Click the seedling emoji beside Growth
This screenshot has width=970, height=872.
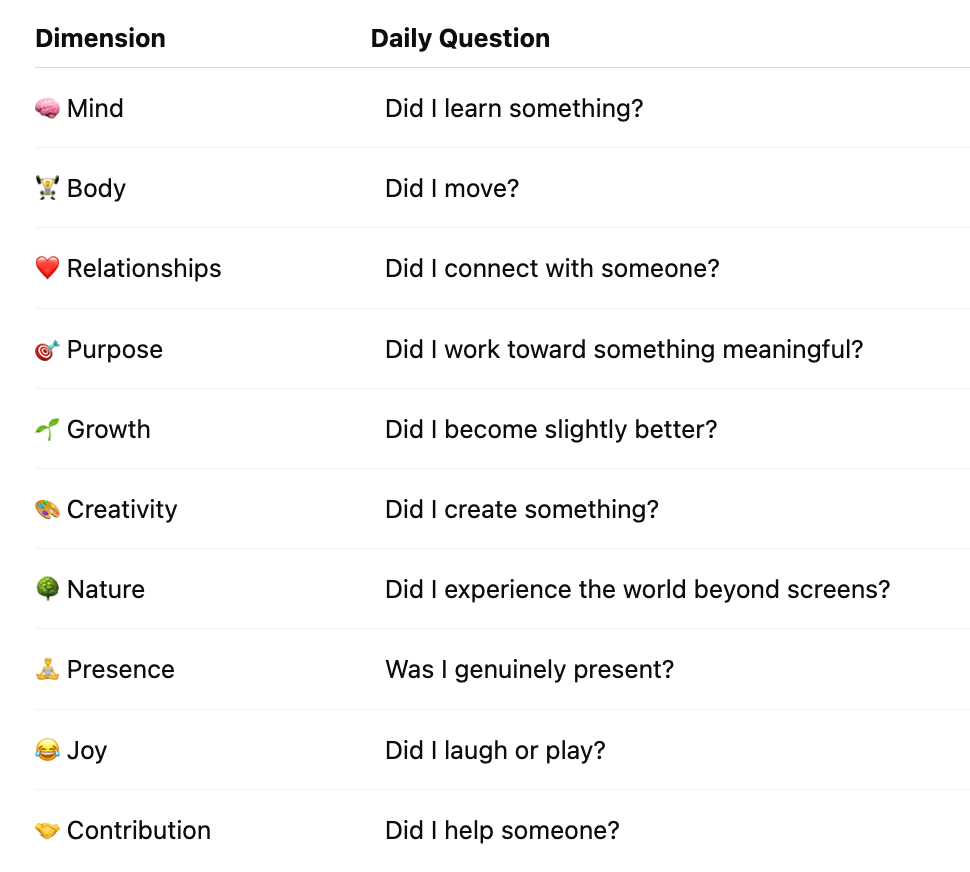[x=47, y=429]
